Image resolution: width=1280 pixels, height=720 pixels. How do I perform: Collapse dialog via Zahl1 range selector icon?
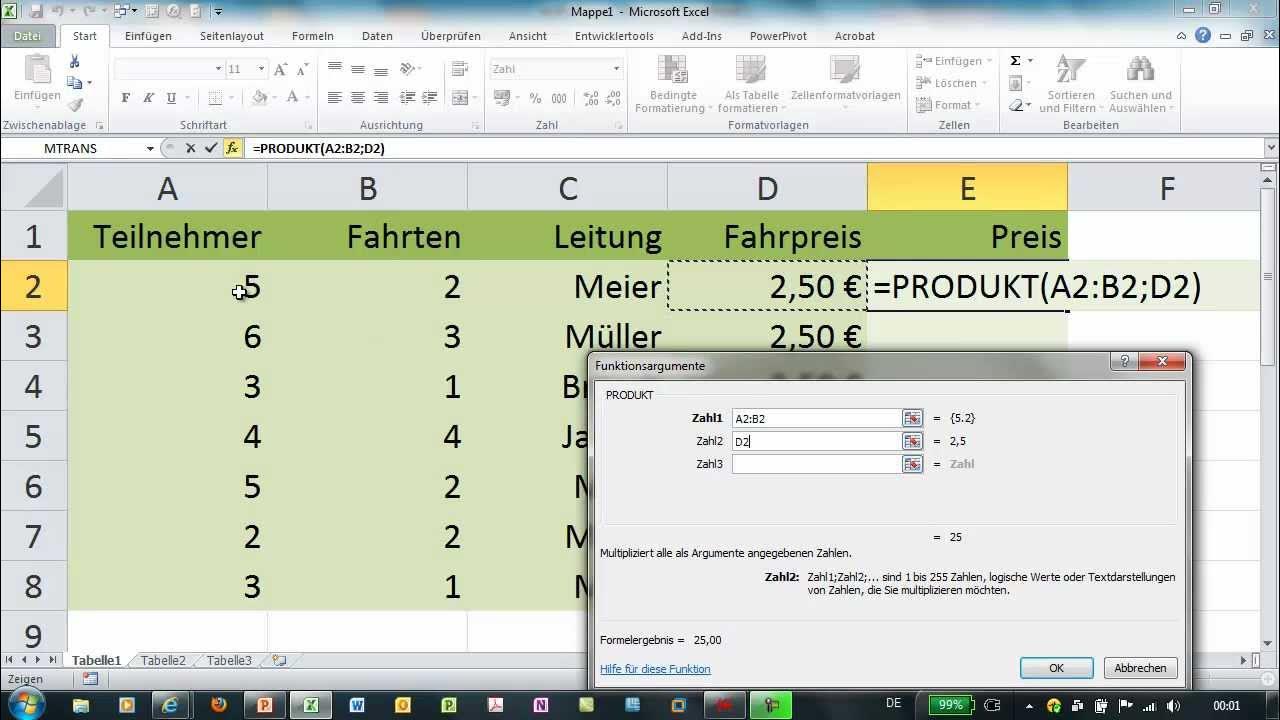911,418
